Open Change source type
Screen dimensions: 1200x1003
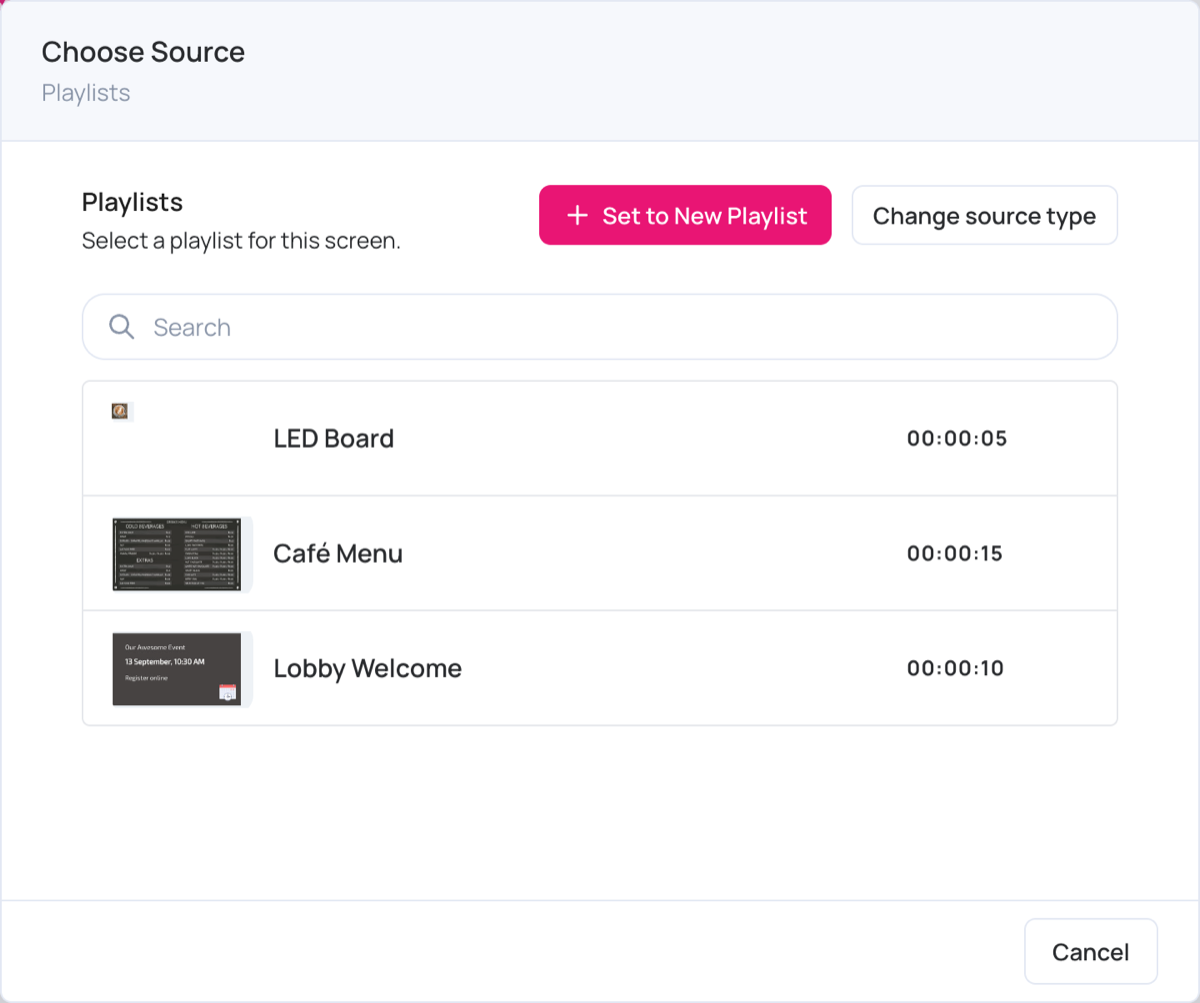pos(984,215)
